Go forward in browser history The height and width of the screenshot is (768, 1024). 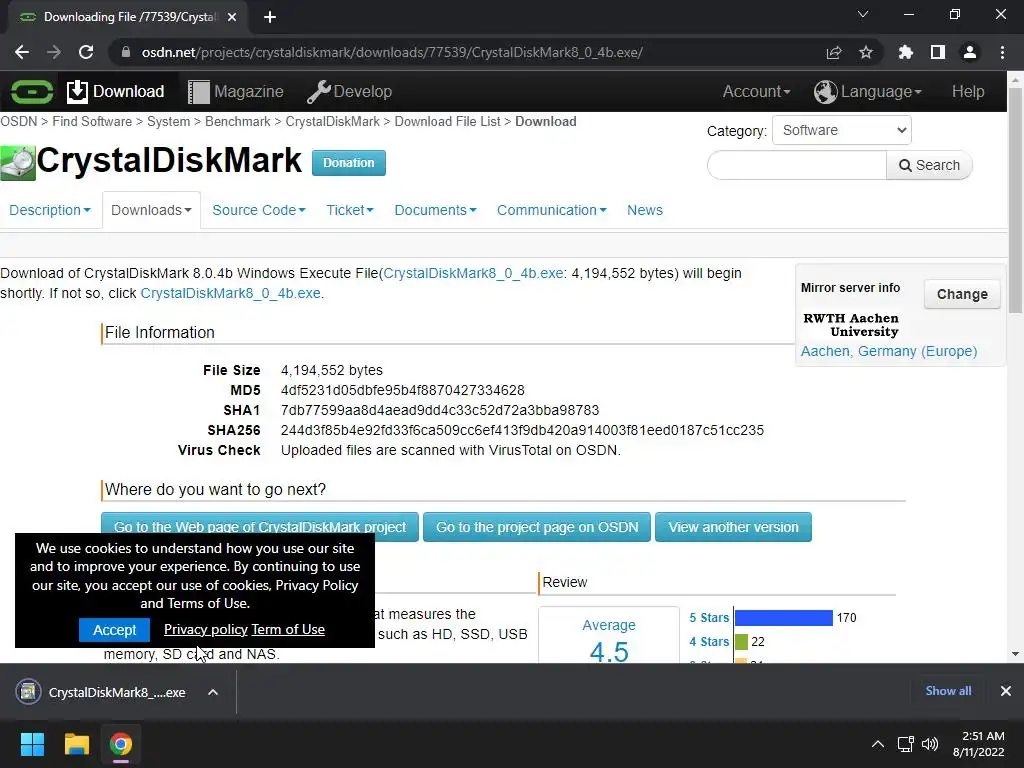click(x=54, y=52)
